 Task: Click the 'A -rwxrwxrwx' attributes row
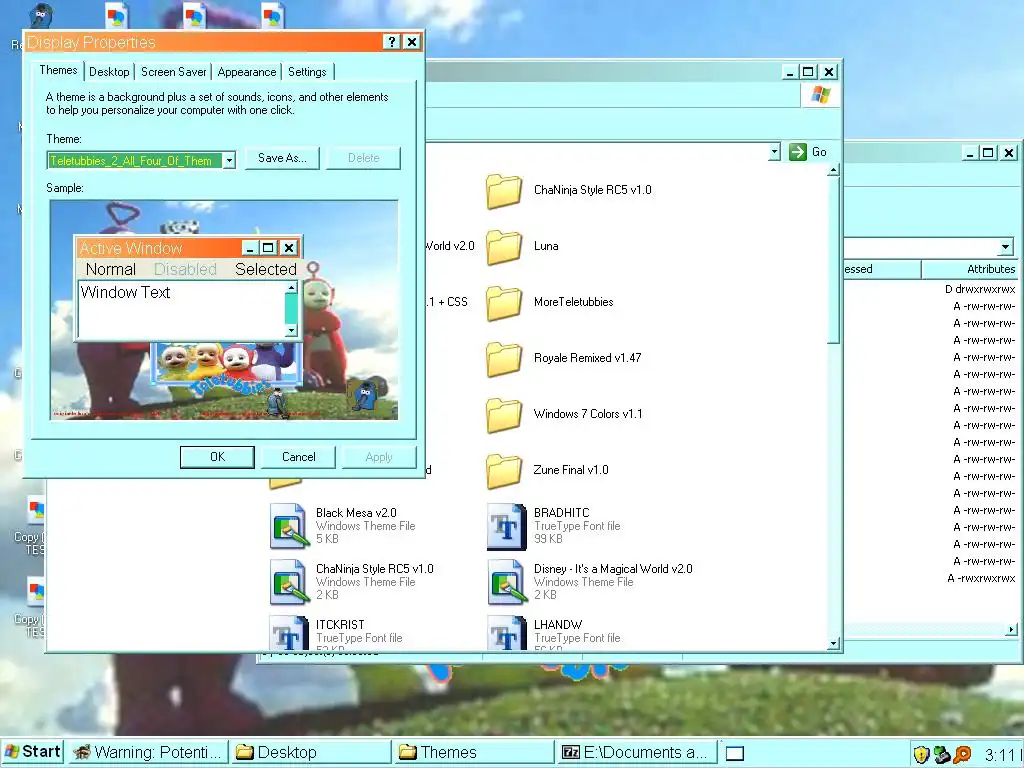pyautogui.click(x=981, y=578)
